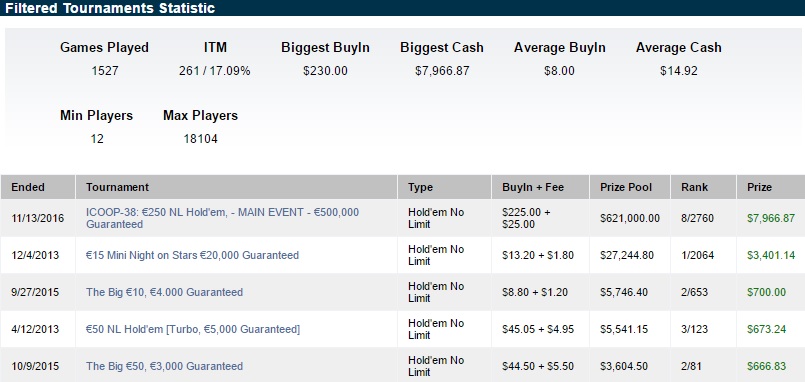Select date 11/13/2016 in Ended column
The width and height of the screenshot is (805, 382).
coord(38,218)
